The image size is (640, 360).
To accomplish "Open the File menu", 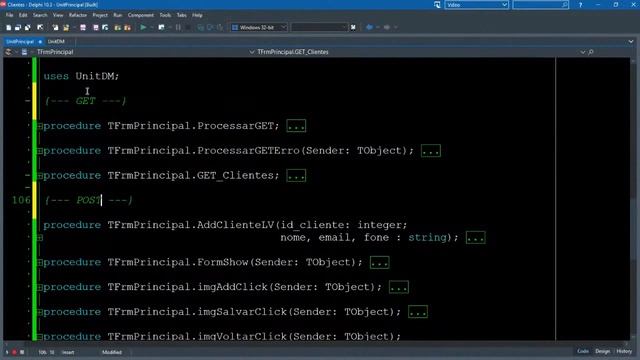I will tap(9, 15).
